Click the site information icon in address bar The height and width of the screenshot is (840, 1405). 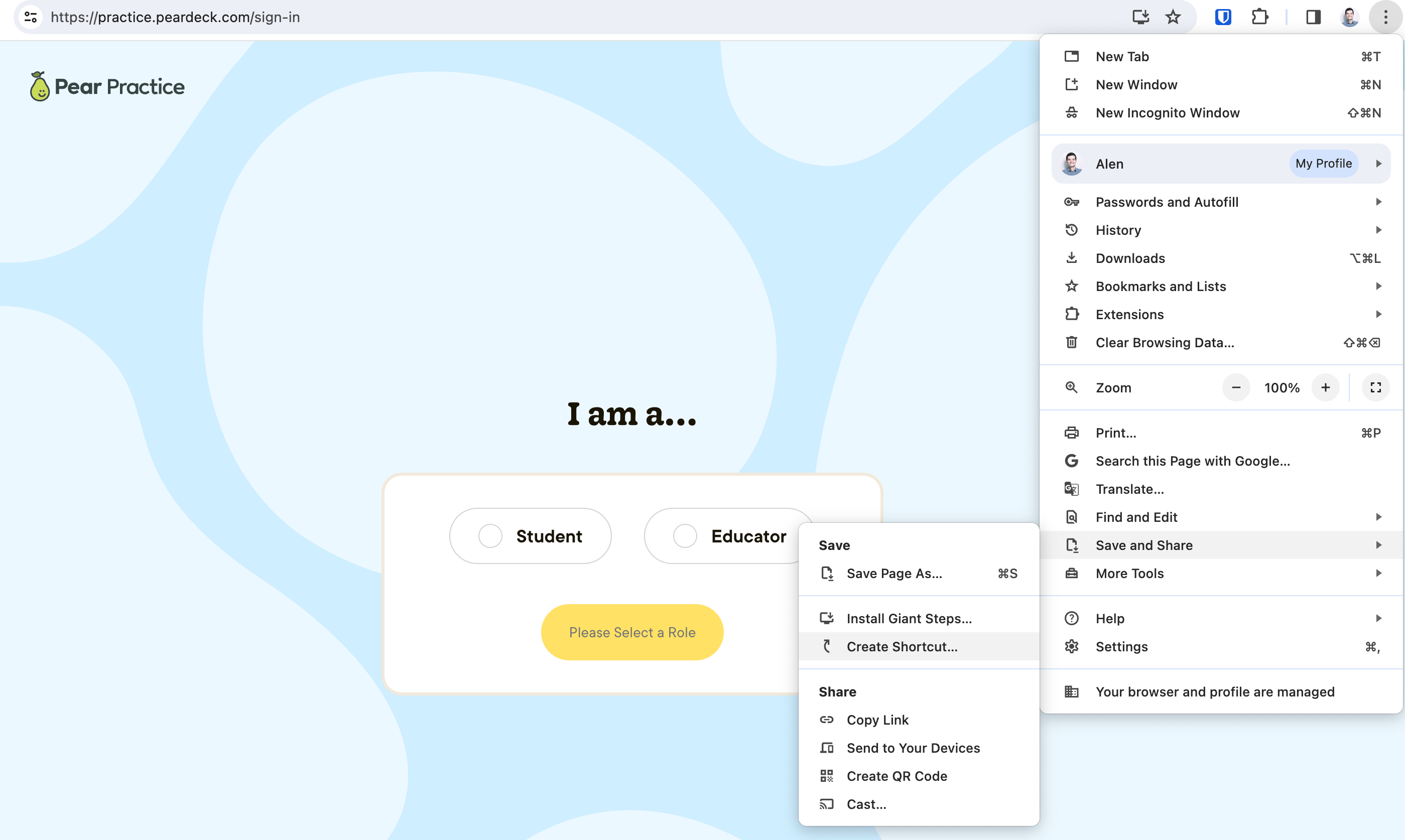[31, 17]
